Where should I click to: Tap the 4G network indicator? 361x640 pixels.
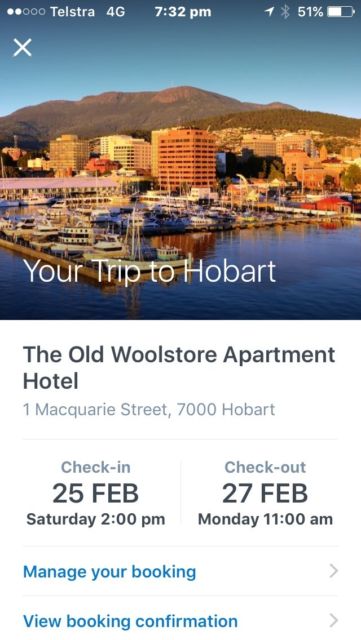116,12
